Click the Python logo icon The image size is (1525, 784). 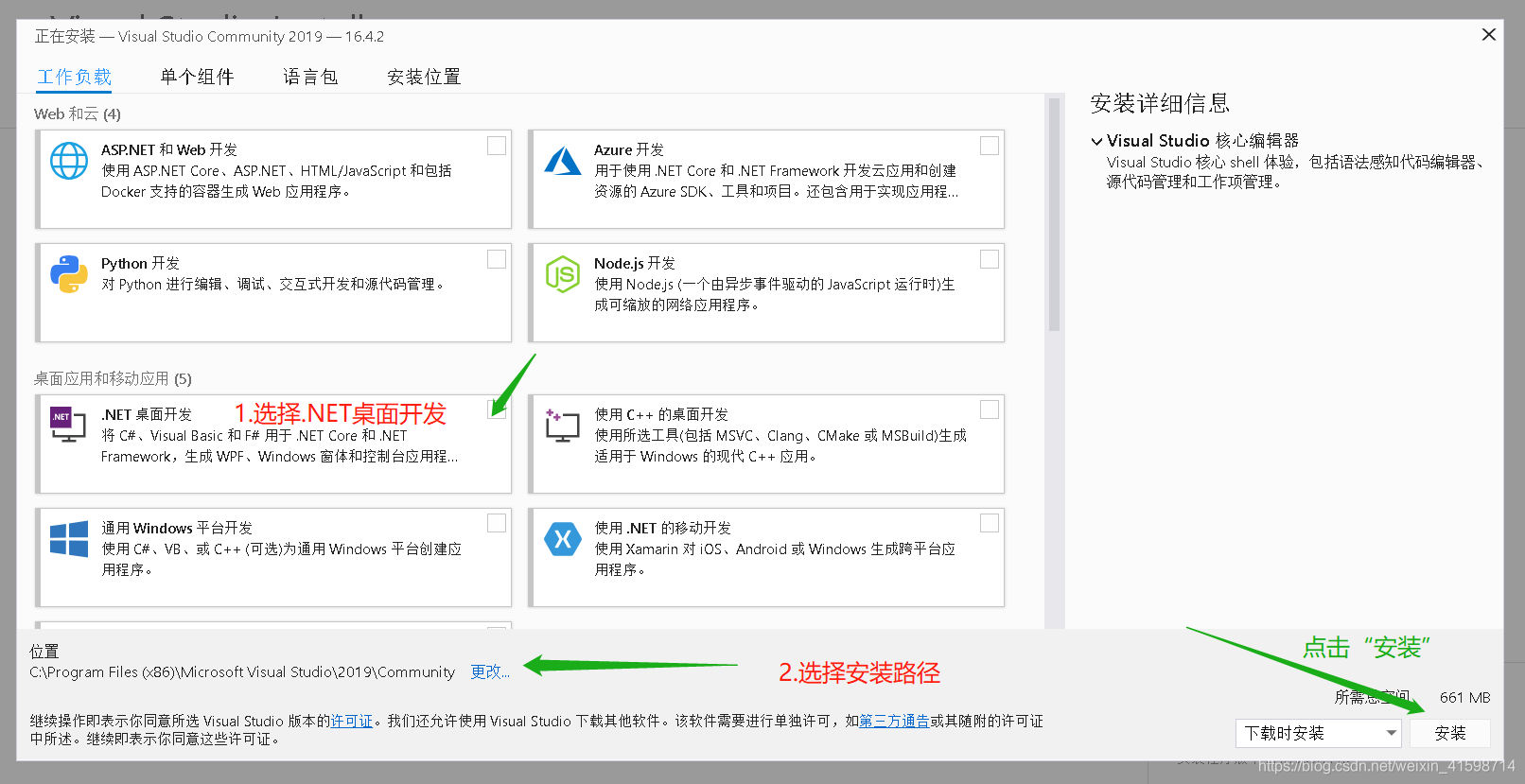[69, 274]
